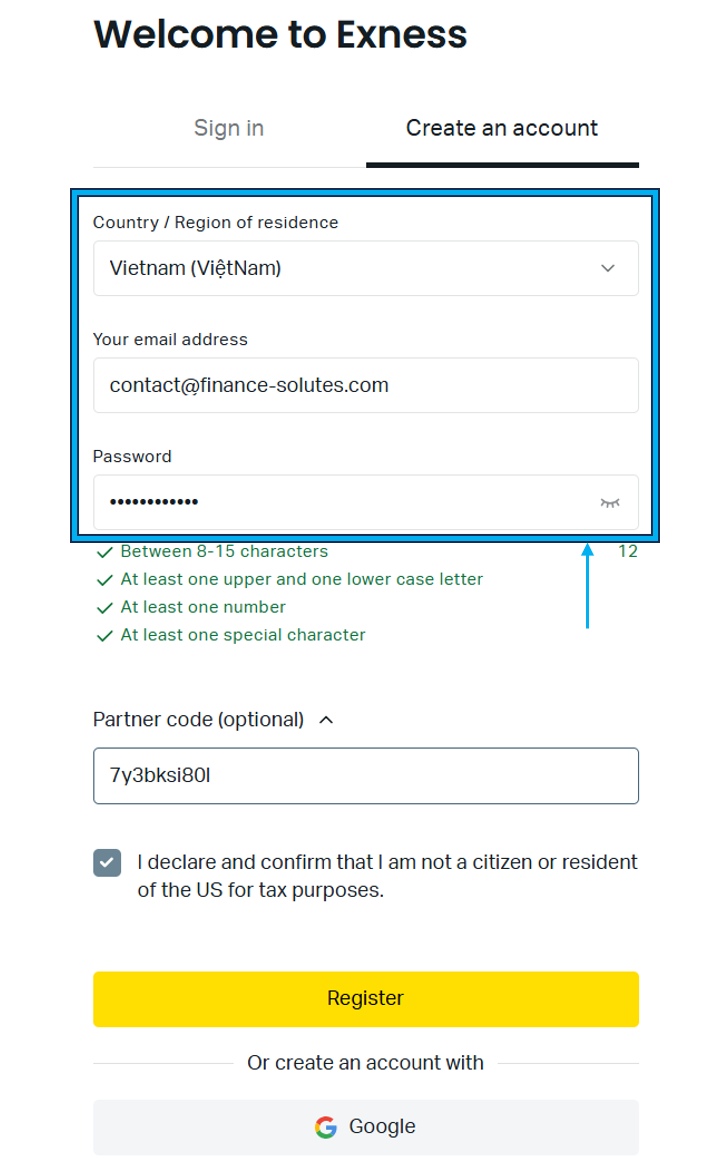Viewport: 716px width, 1167px height.
Task: Click the email address input field
Action: point(365,385)
